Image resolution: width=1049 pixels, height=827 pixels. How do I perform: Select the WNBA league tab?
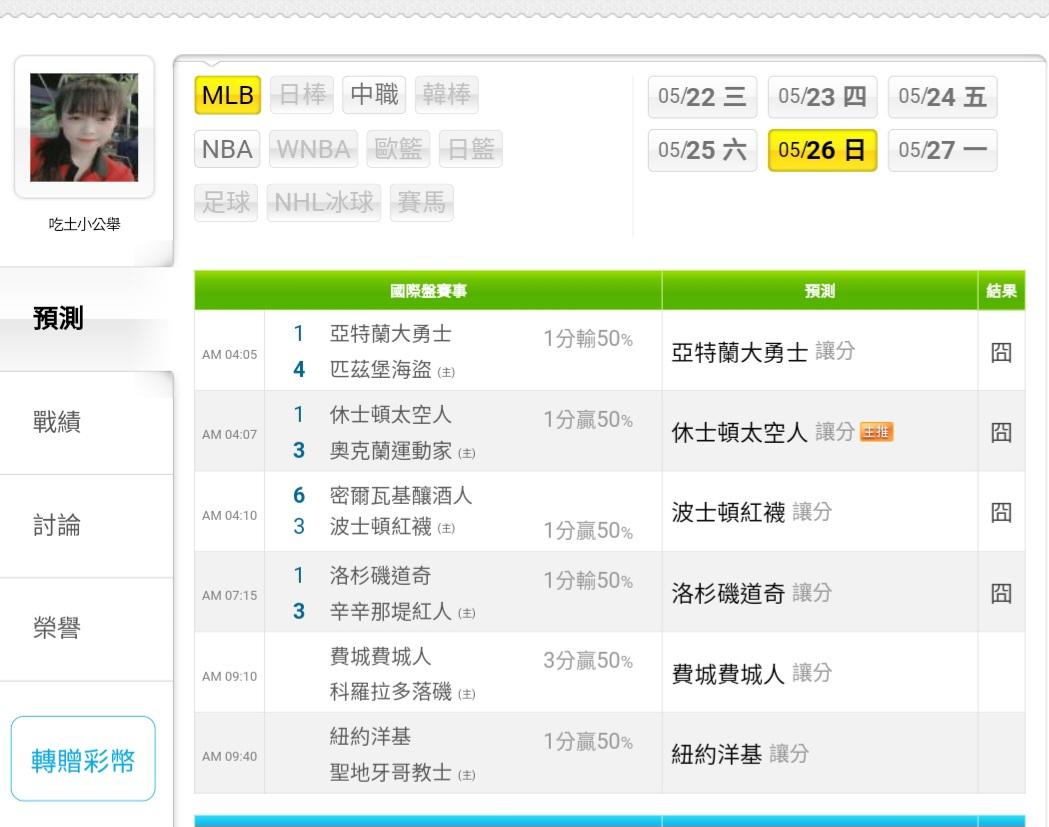[313, 149]
